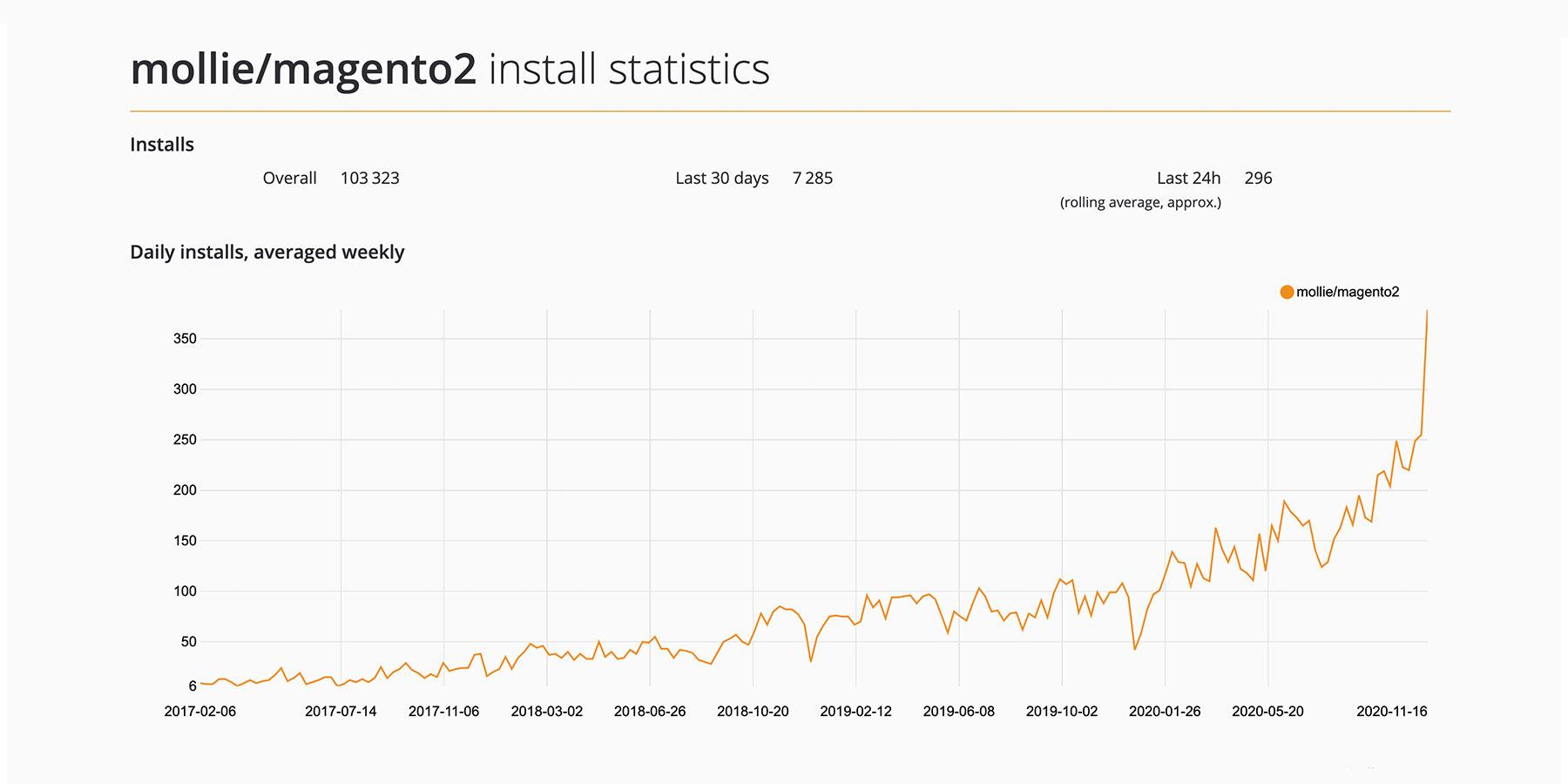
Task: Click the x-axis date '2018-03-02'
Action: tap(547, 712)
